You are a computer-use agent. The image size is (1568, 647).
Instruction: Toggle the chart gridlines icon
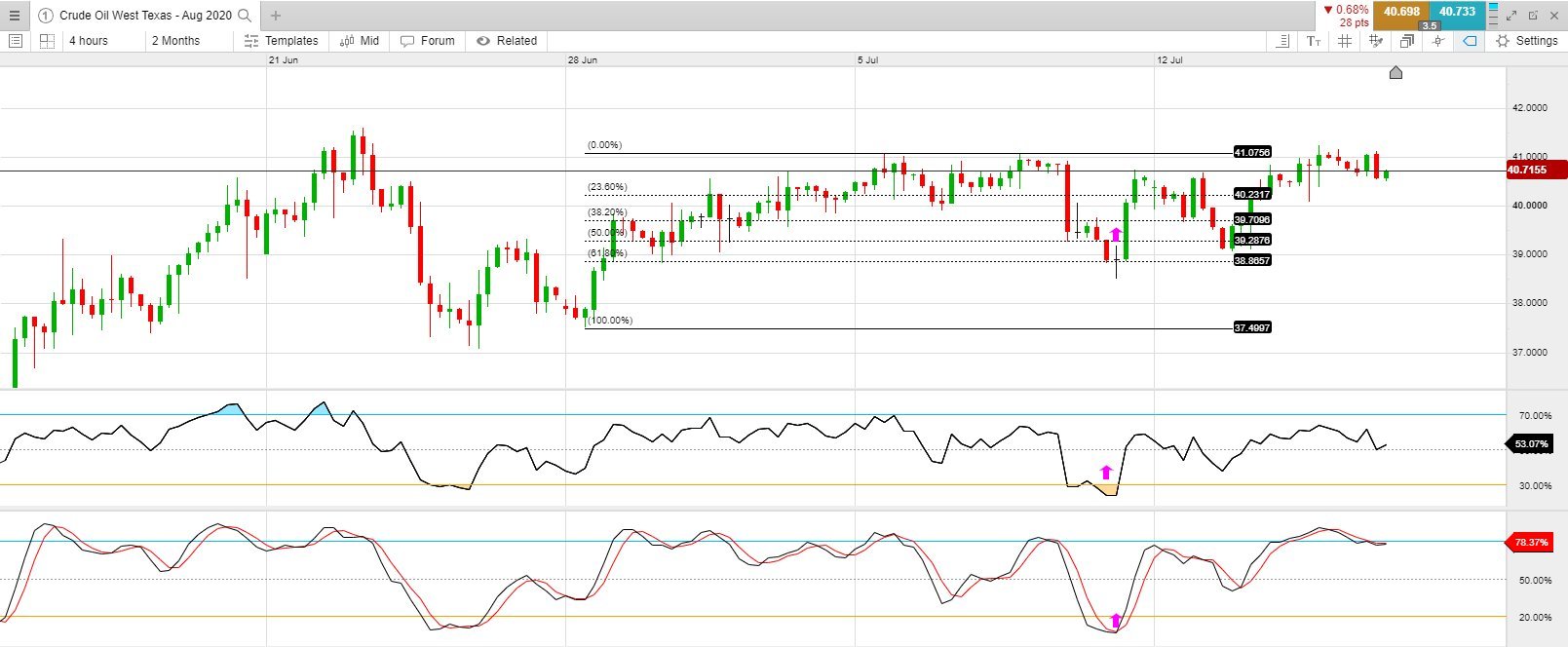1345,41
